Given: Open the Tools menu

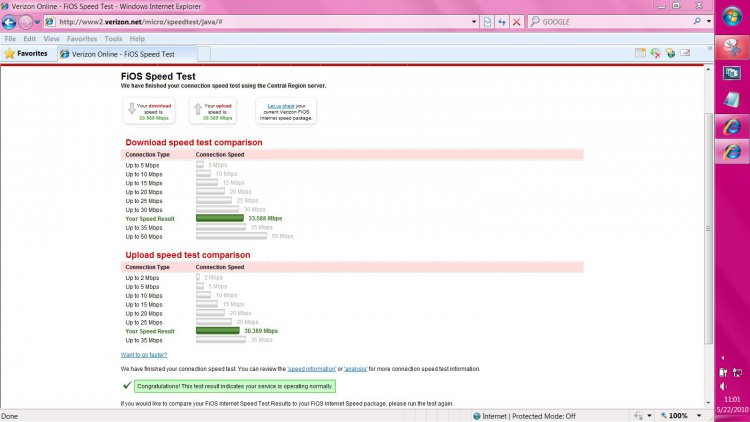Looking at the screenshot, I should pos(113,39).
